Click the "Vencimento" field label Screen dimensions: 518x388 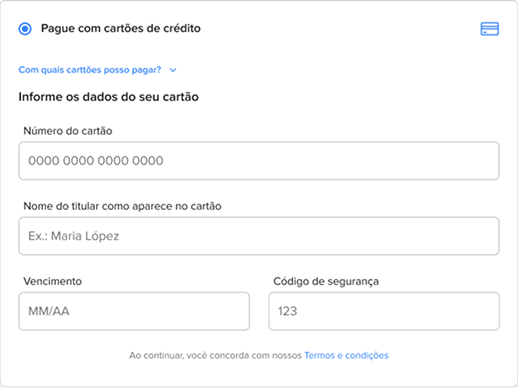point(52,281)
